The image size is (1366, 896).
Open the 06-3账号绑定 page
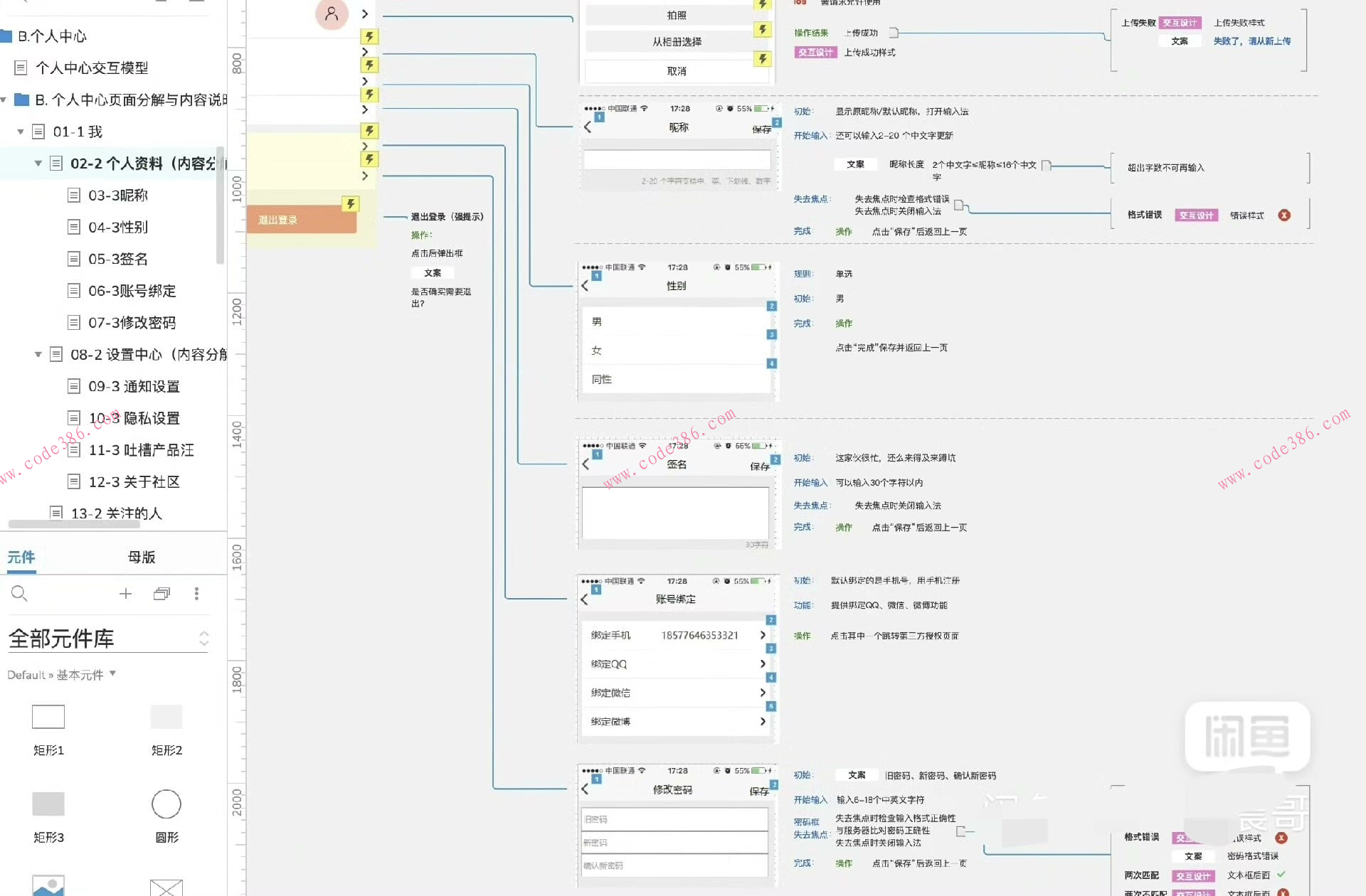coord(132,291)
